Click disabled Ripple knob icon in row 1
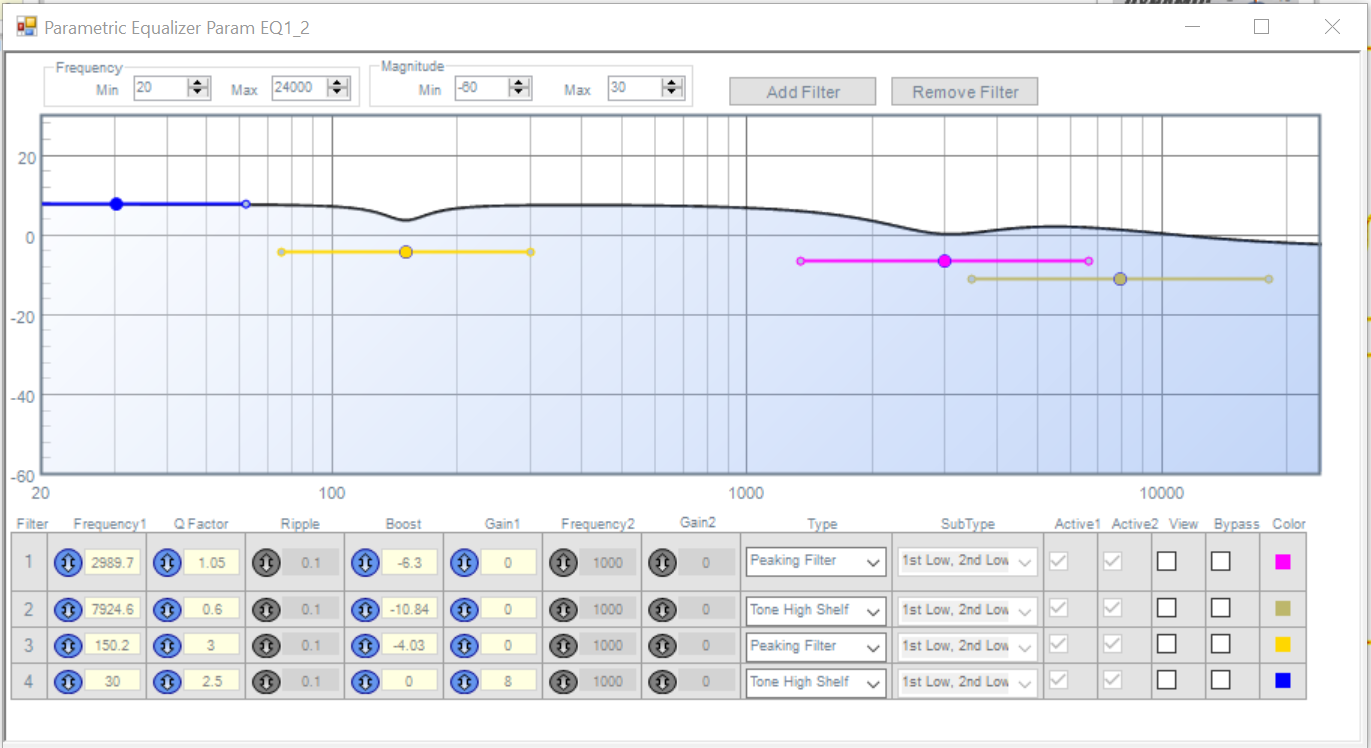Viewport: 1371px width, 748px height. pos(266,563)
